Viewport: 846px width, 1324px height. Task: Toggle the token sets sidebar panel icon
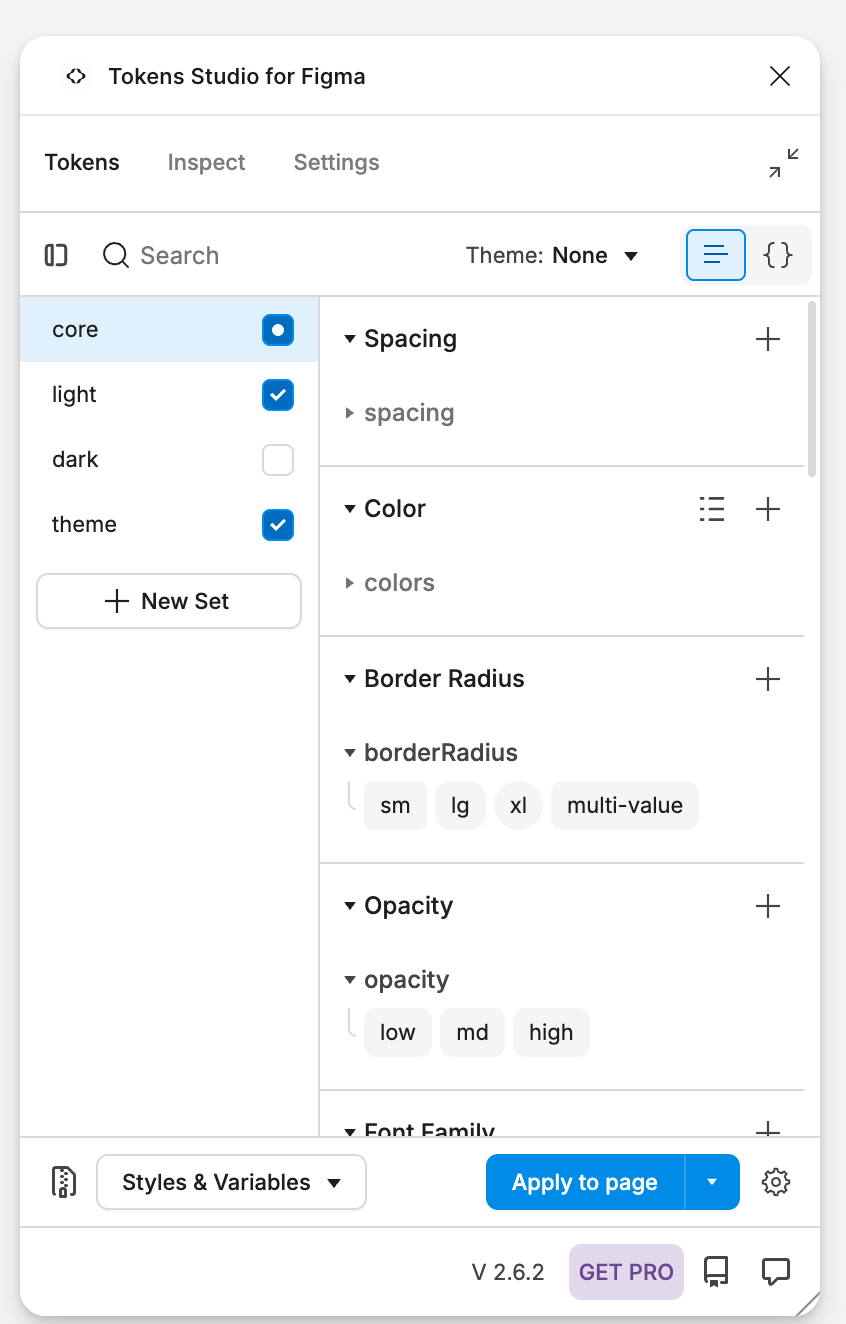(56, 256)
